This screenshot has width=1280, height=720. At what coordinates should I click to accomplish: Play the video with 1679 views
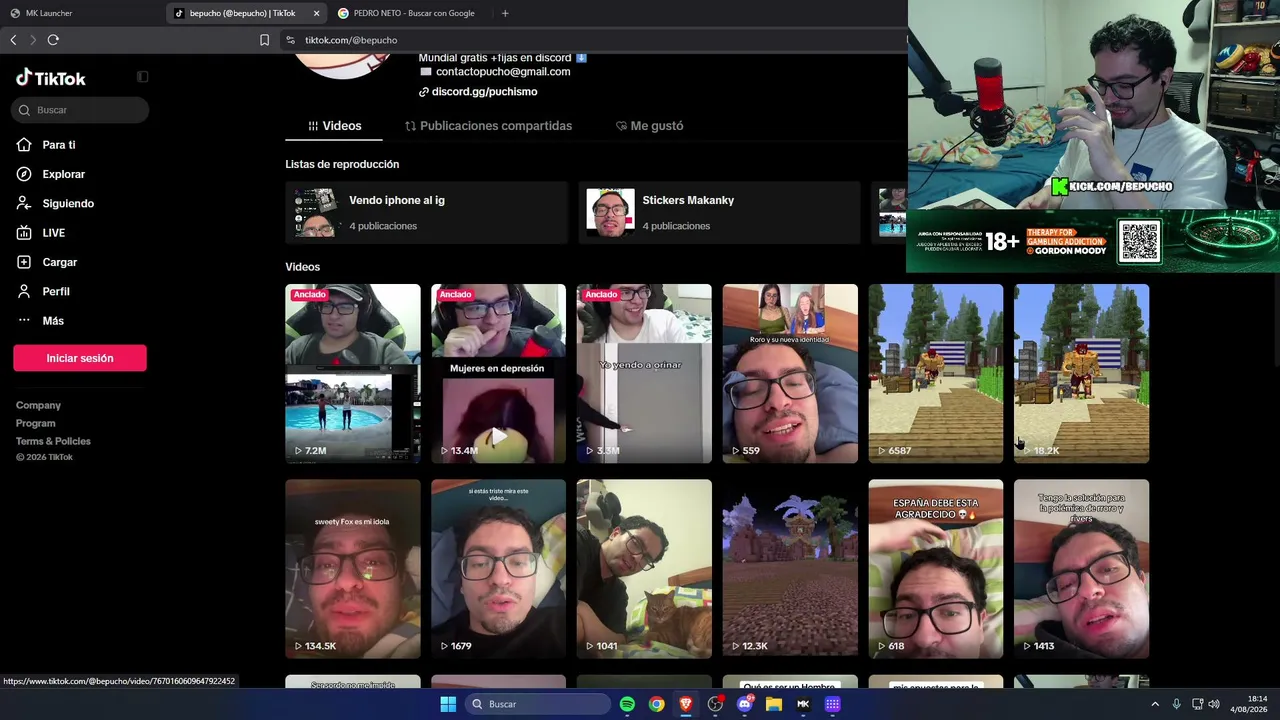click(x=498, y=569)
